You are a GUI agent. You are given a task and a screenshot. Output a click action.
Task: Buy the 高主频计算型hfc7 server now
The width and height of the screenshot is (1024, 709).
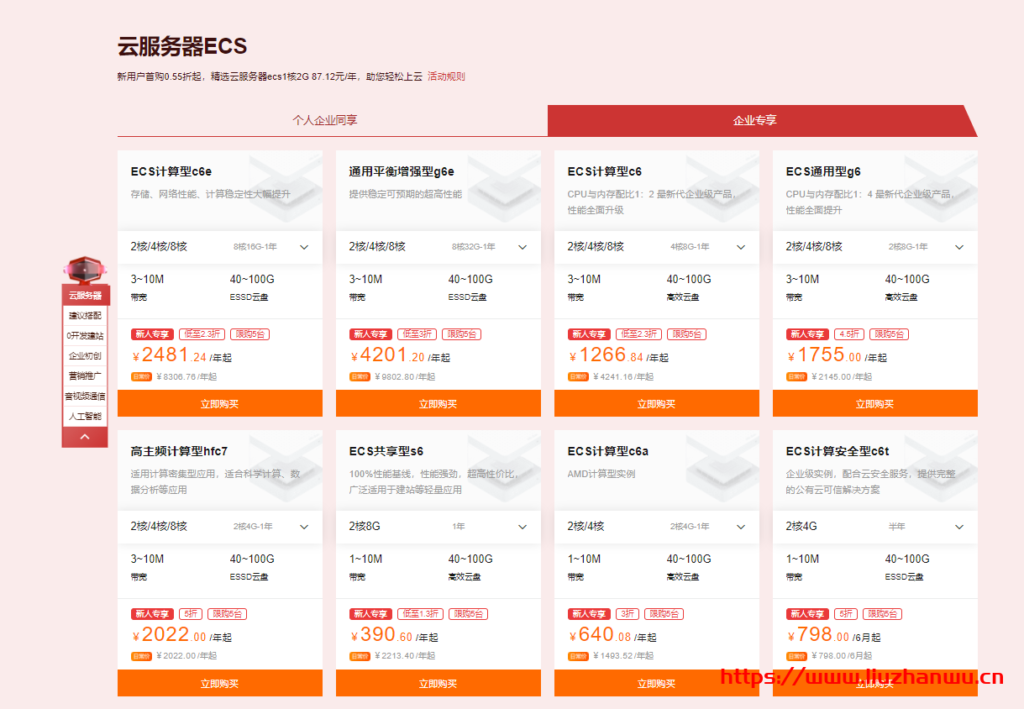[219, 684]
